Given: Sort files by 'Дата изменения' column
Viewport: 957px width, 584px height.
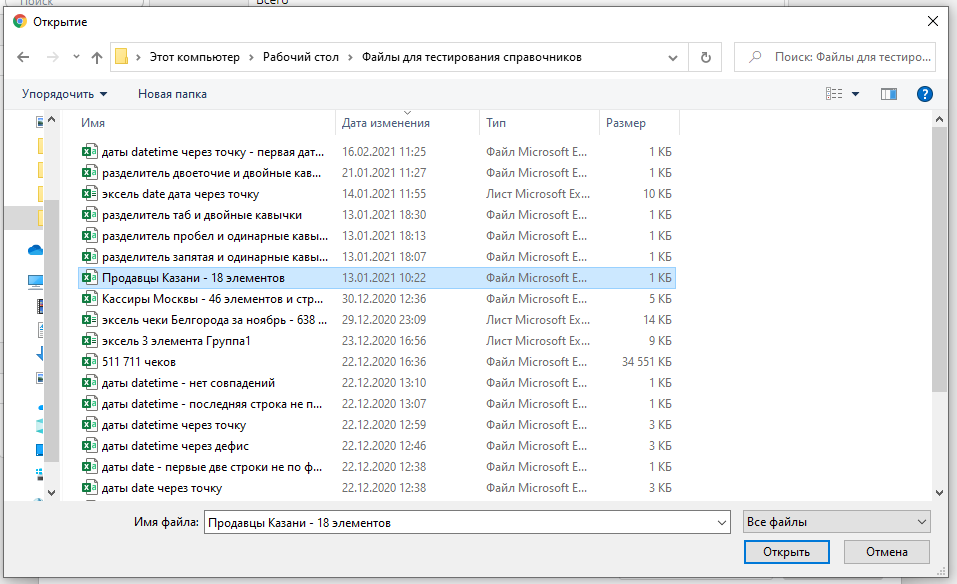Looking at the screenshot, I should click(386, 123).
